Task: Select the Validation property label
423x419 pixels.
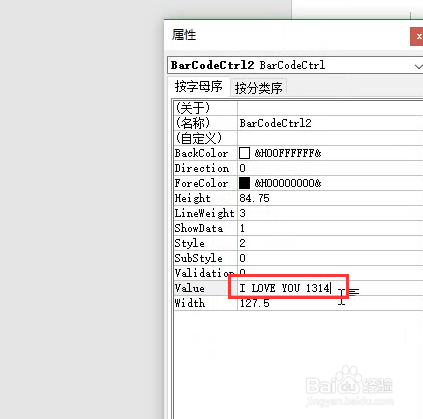Action: point(204,273)
